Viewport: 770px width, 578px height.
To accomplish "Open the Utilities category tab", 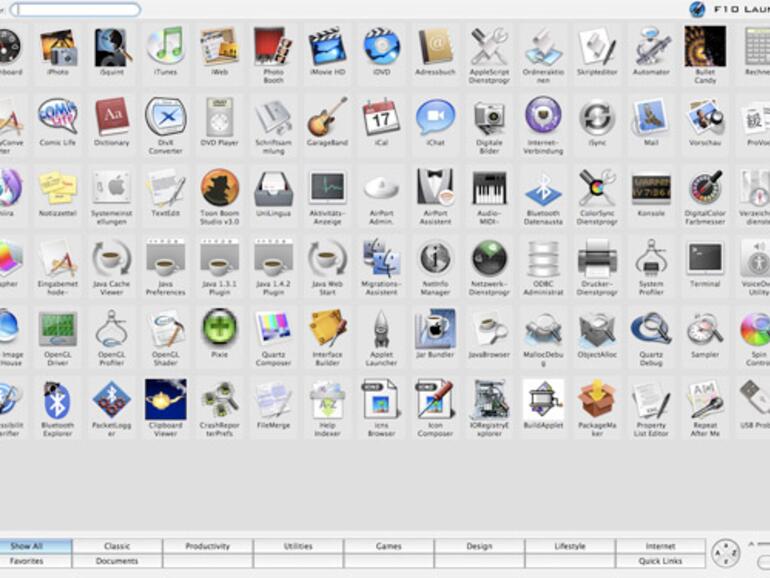I will point(298,546).
